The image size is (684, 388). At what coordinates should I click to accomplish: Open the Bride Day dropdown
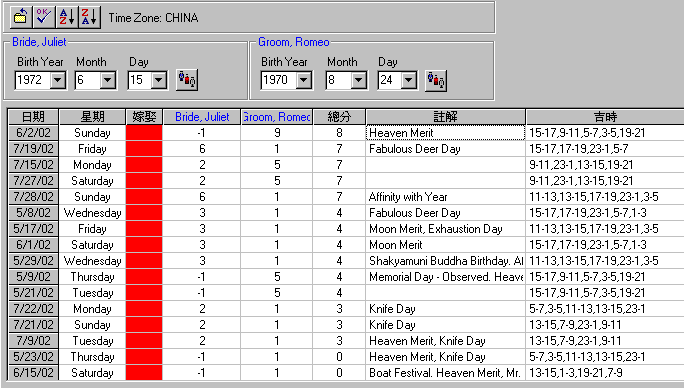point(159,80)
